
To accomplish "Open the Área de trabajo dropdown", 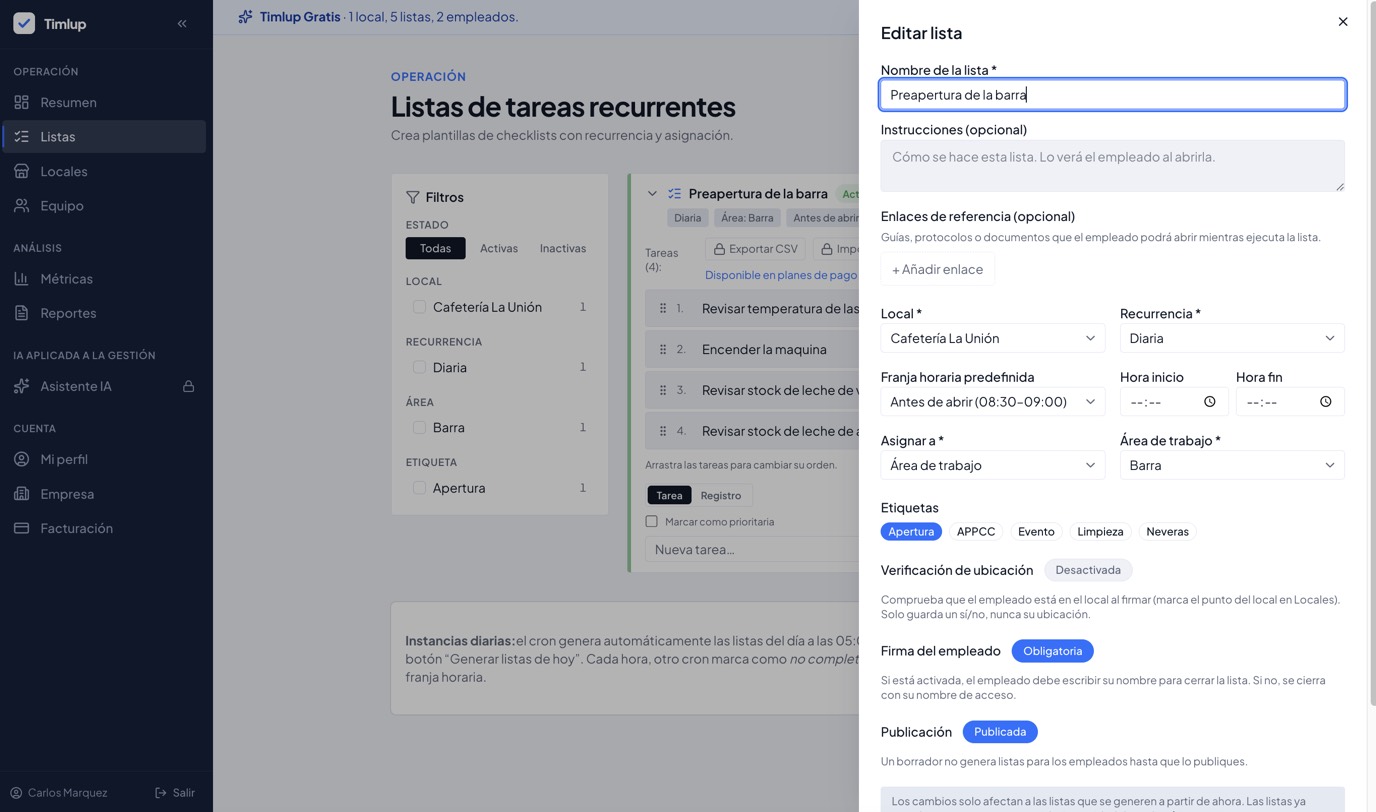I will click(x=1232, y=465).
